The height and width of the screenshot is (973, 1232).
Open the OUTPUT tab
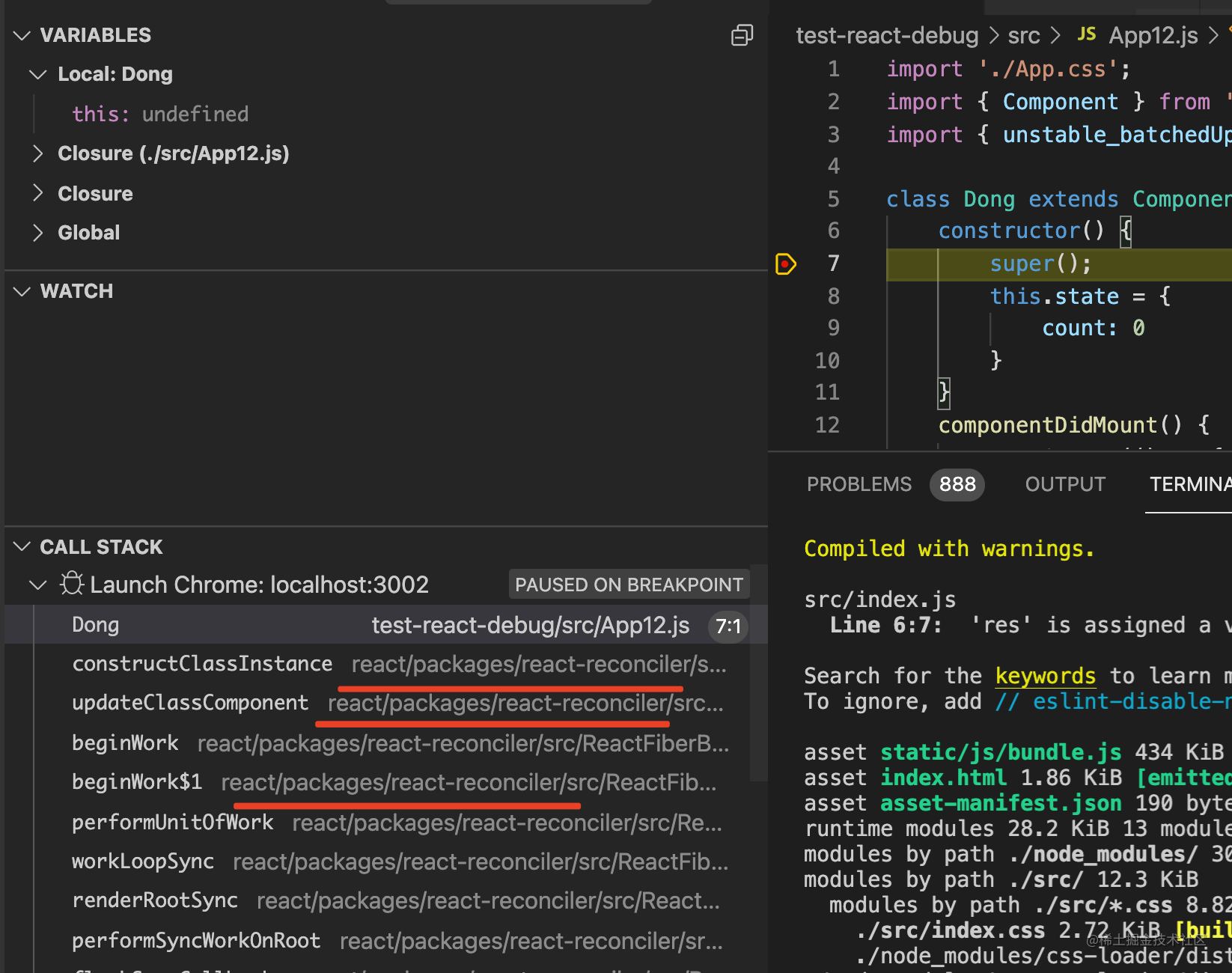(1065, 484)
